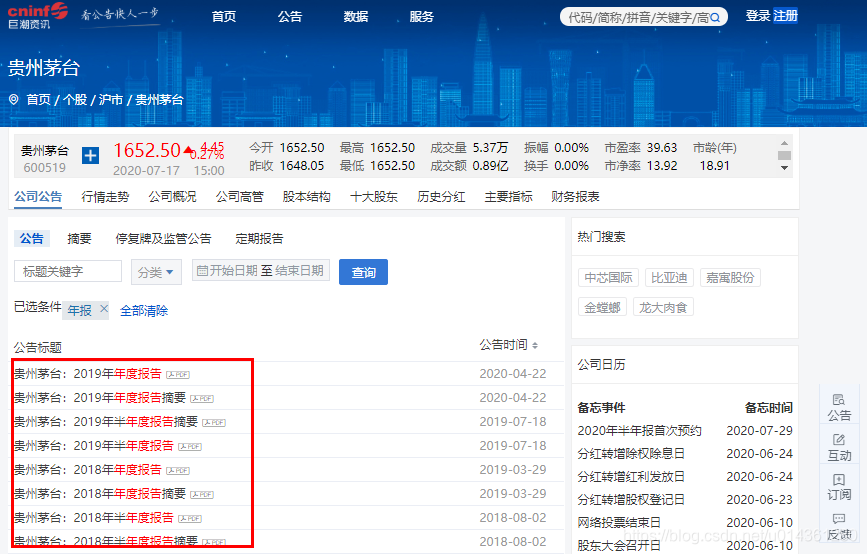Switch to 主要指标 tab
Viewport: 867px width, 554px height.
coord(508,197)
